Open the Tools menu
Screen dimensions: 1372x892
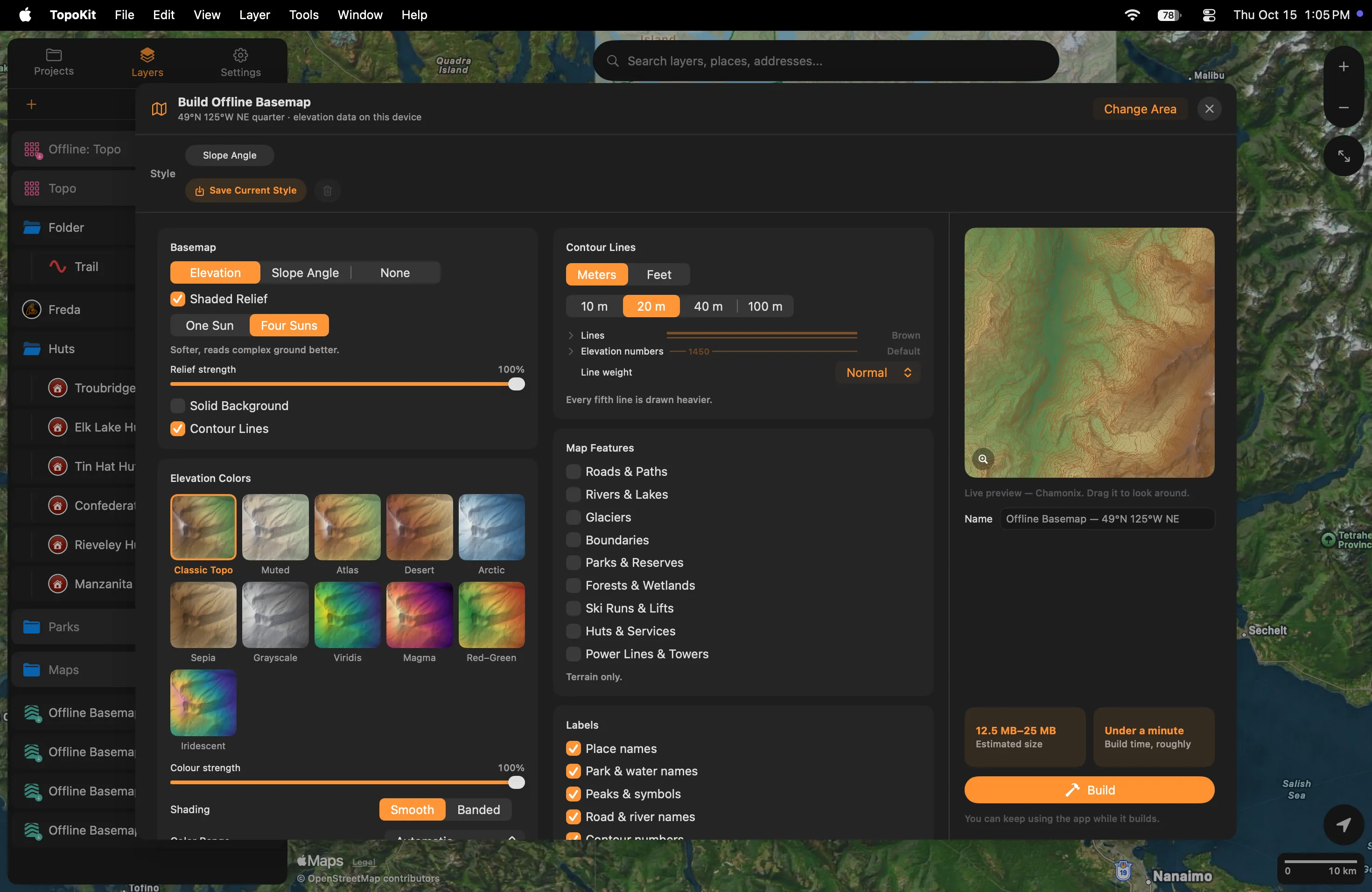click(x=304, y=15)
